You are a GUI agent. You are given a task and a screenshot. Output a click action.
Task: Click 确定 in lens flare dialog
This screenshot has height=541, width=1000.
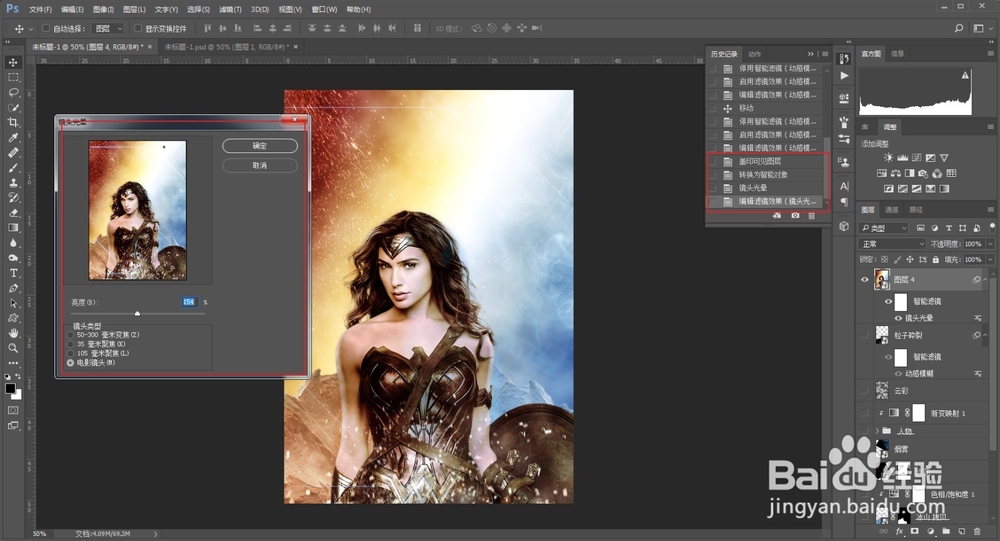coord(260,145)
